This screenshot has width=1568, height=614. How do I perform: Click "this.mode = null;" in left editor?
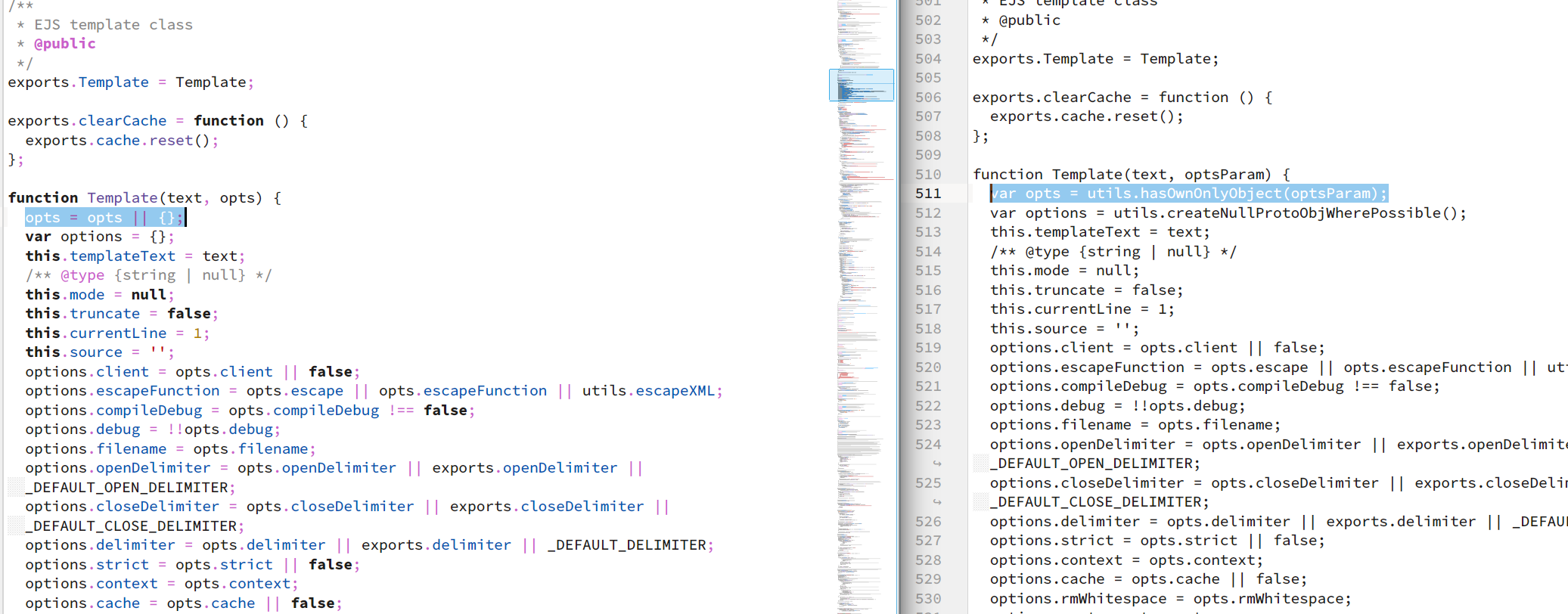point(100,295)
